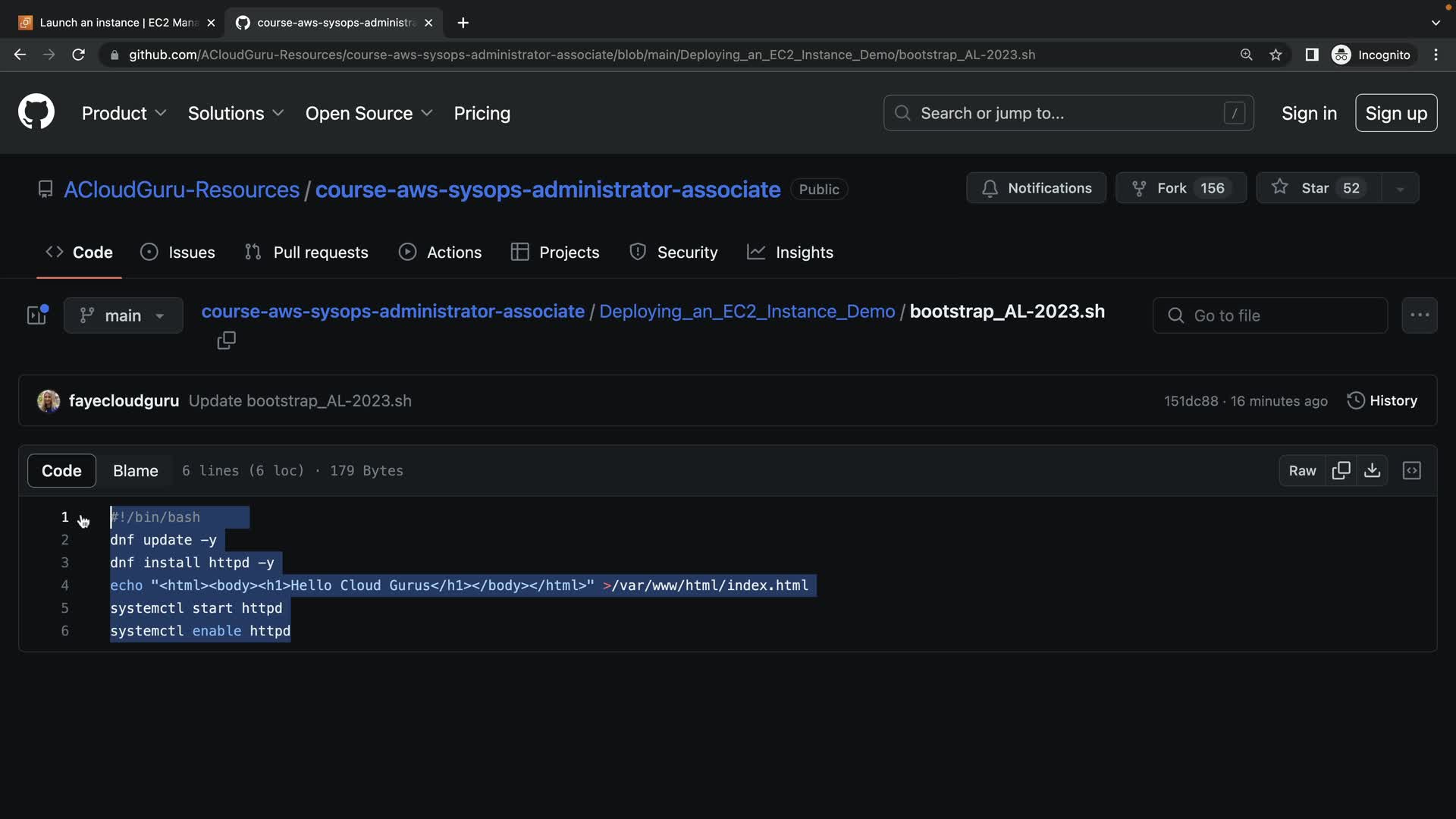This screenshot has height=819, width=1456.
Task: Bookmark page with star icon
Action: [x=1276, y=55]
